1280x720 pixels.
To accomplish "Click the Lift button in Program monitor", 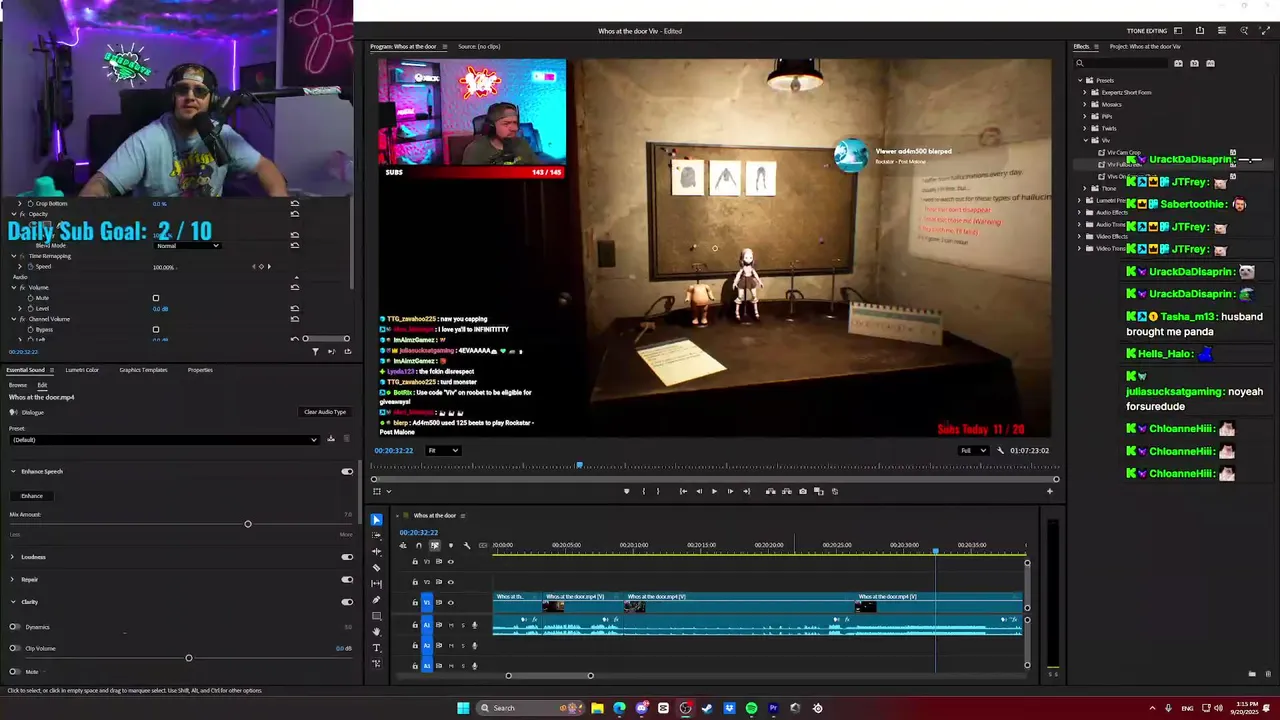I will tap(770, 491).
